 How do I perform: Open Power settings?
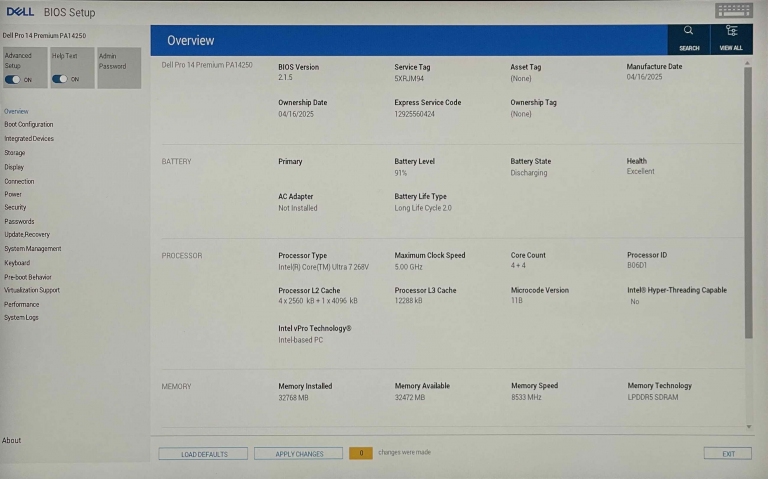click(x=13, y=194)
